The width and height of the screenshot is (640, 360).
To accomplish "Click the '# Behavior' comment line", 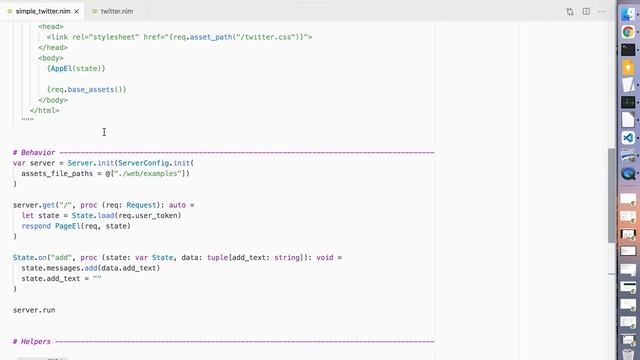I will (x=224, y=153).
